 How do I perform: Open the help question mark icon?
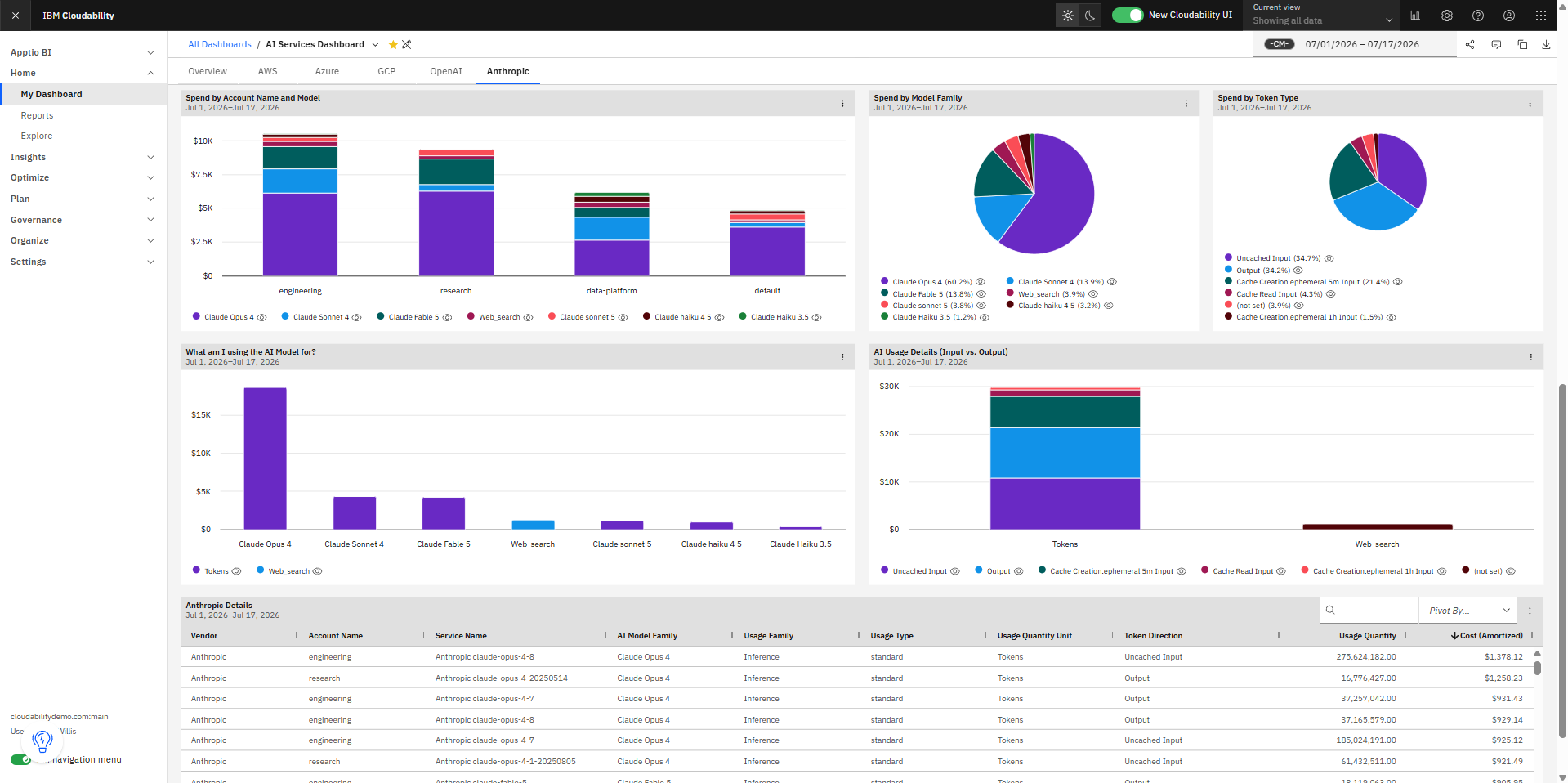(x=1478, y=16)
